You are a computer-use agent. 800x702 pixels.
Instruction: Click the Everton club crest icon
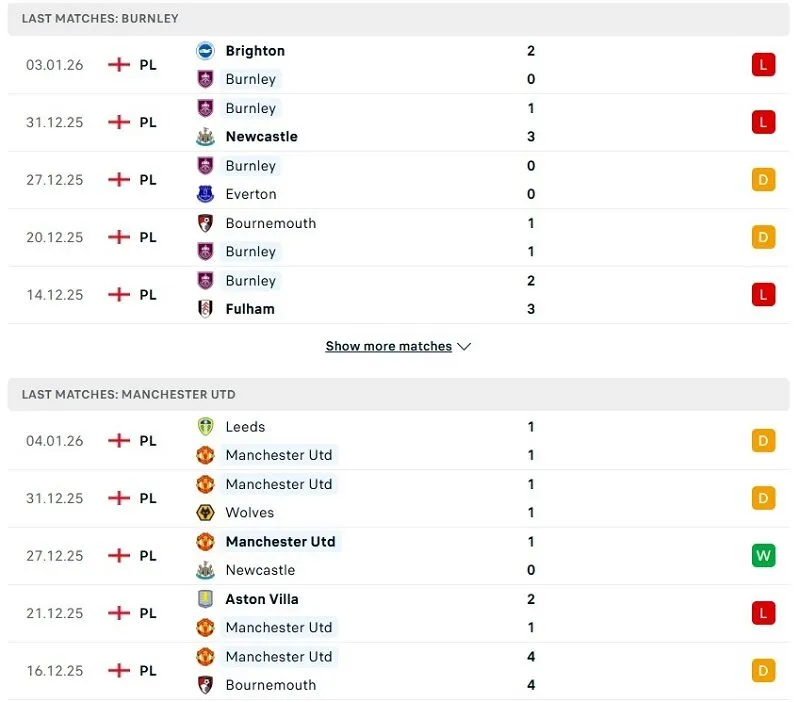[x=205, y=194]
